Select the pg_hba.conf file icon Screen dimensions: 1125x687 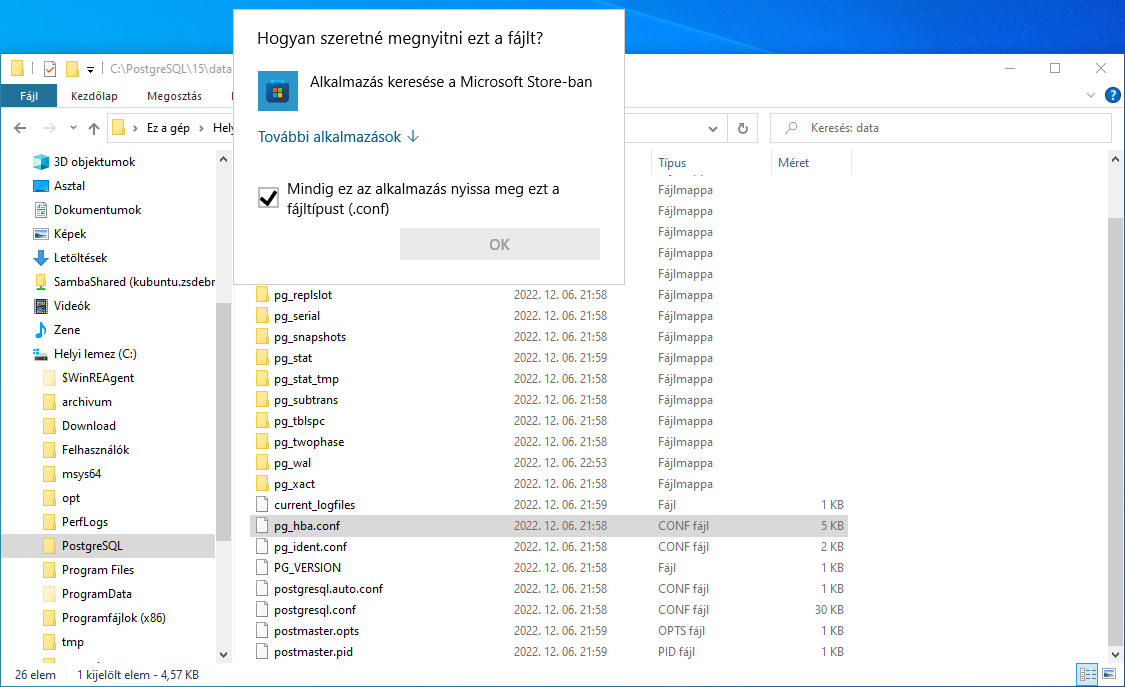tap(263, 526)
